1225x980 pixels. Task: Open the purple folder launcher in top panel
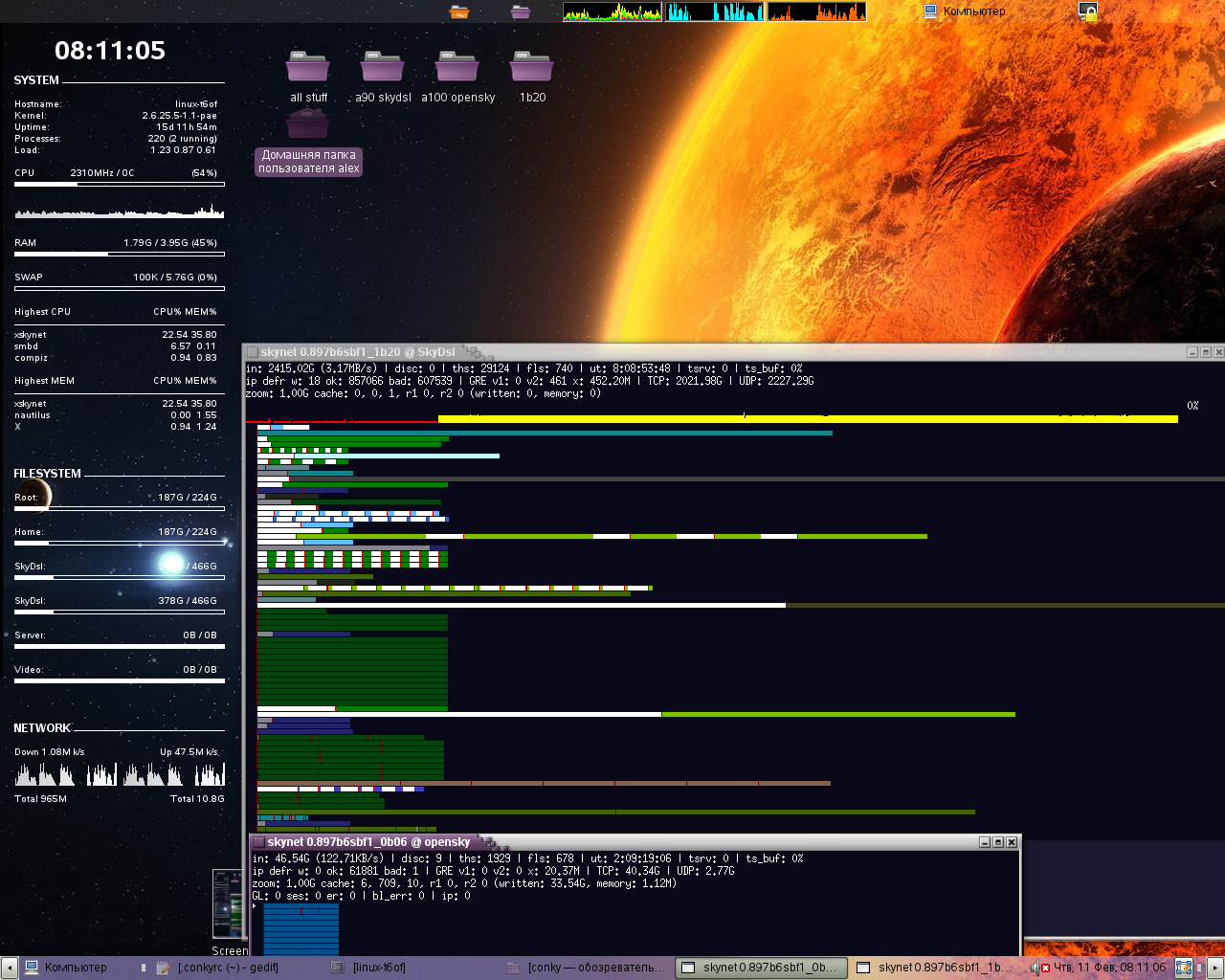tap(521, 11)
